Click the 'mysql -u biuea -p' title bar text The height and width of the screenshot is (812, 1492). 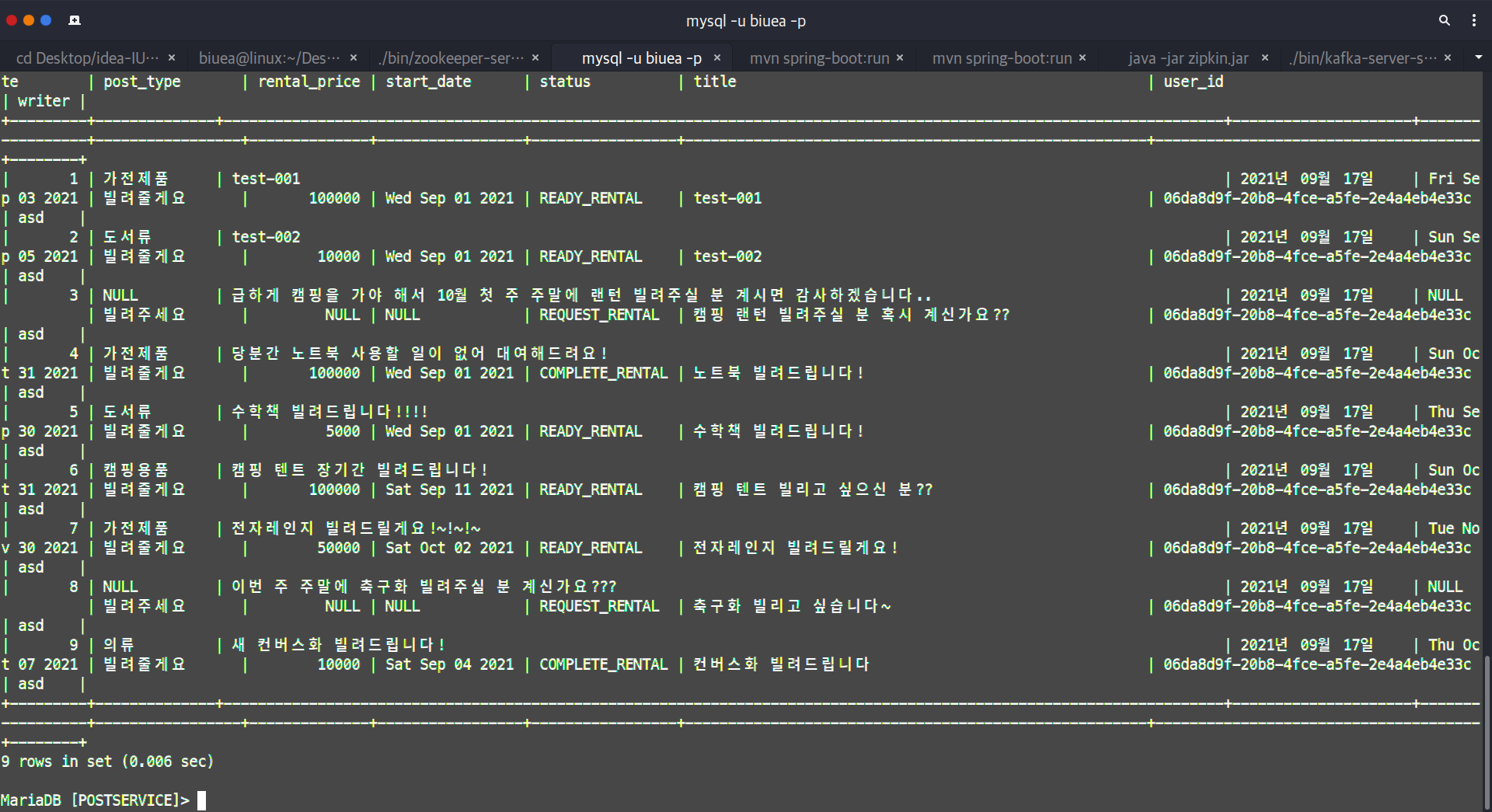click(745, 21)
